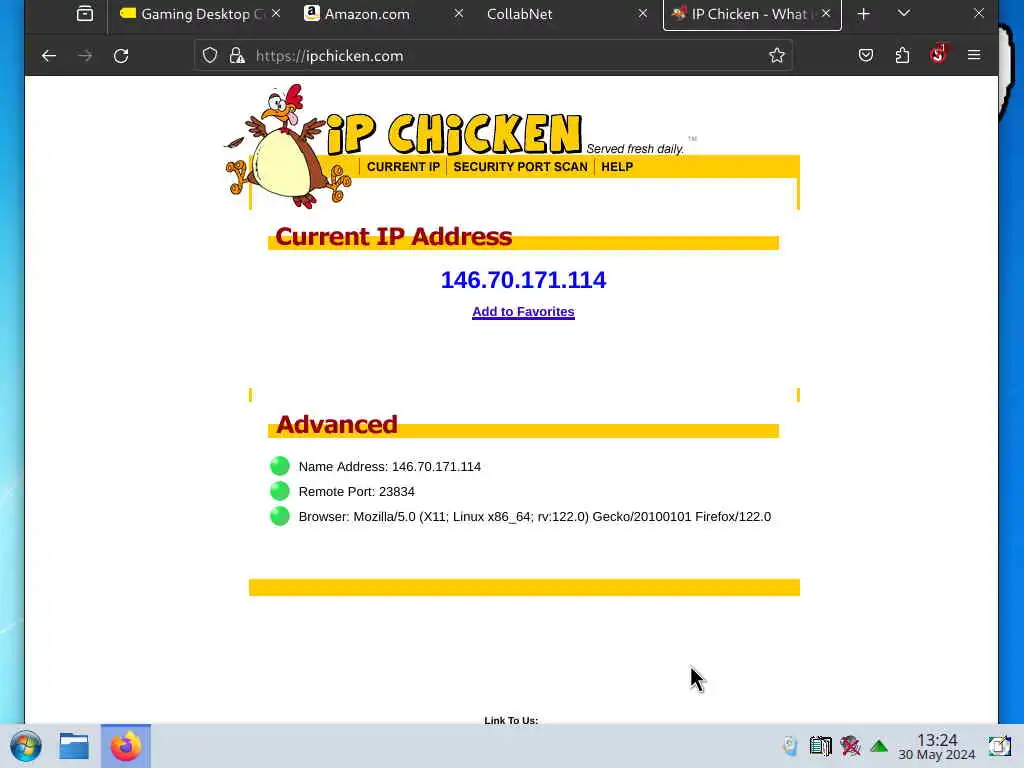This screenshot has height=768, width=1024.
Task: Click green bullet beside Name Address
Action: pyautogui.click(x=280, y=466)
